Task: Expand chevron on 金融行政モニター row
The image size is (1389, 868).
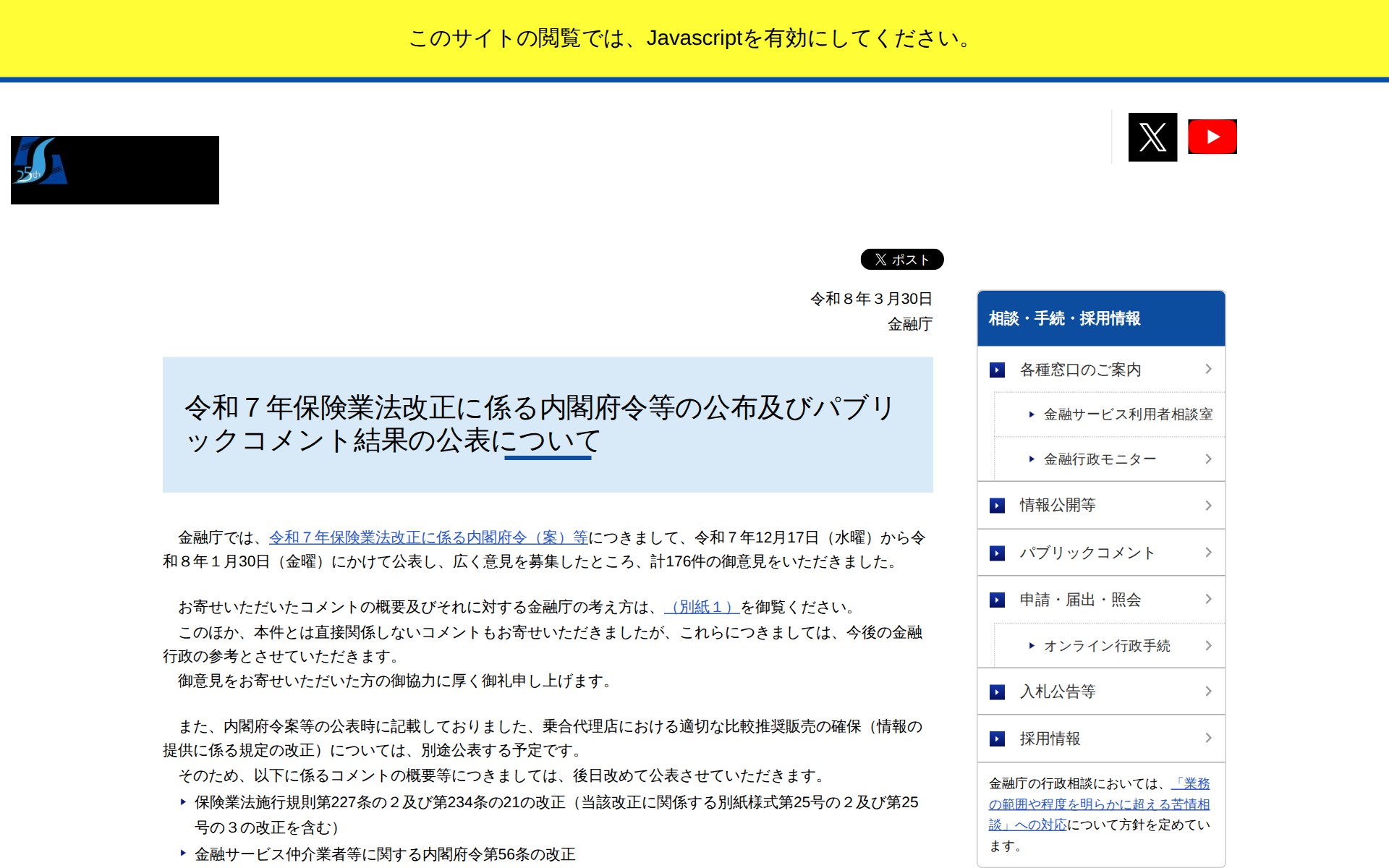Action: tap(1208, 459)
